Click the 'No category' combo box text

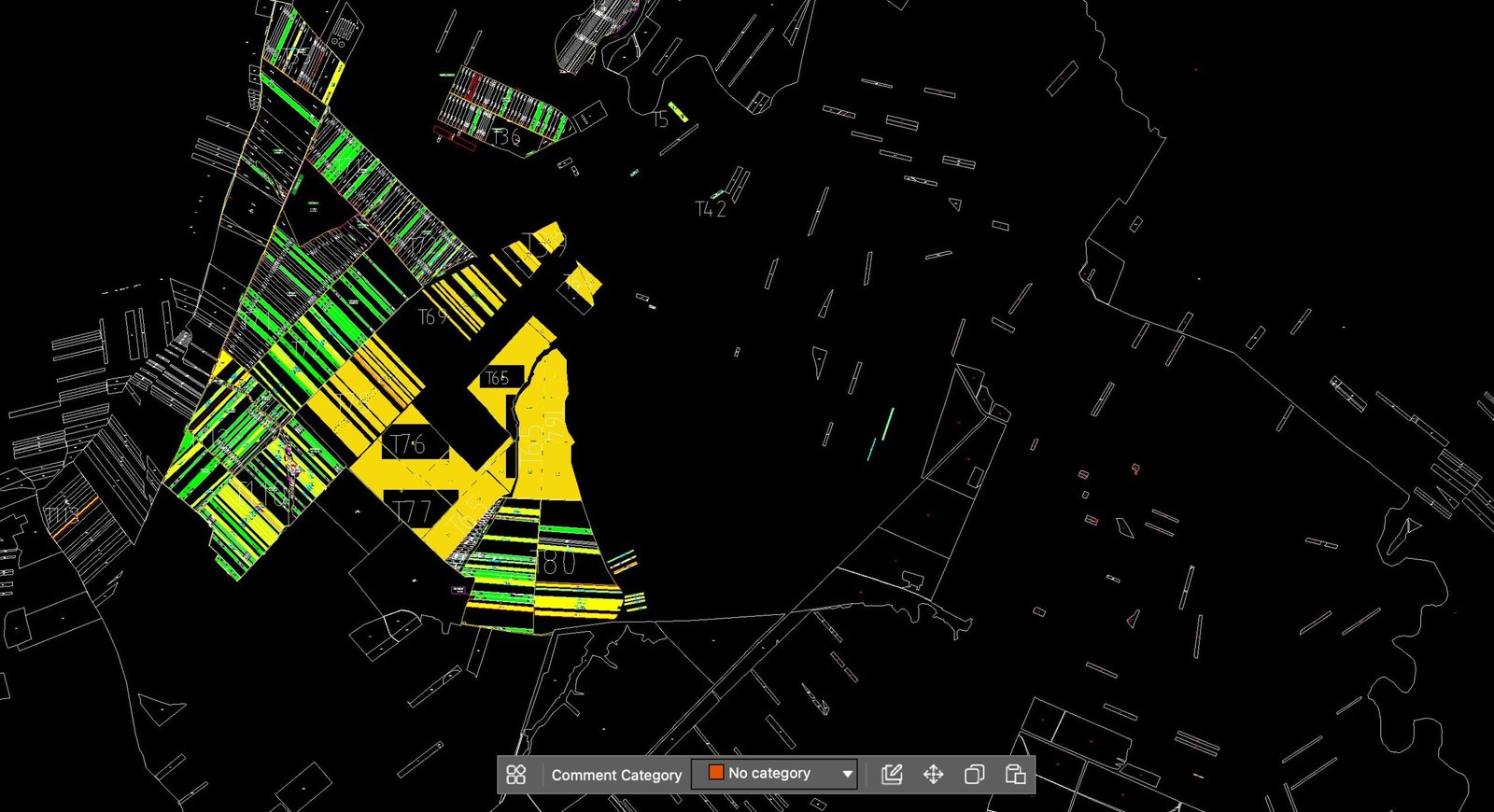[x=768, y=774]
